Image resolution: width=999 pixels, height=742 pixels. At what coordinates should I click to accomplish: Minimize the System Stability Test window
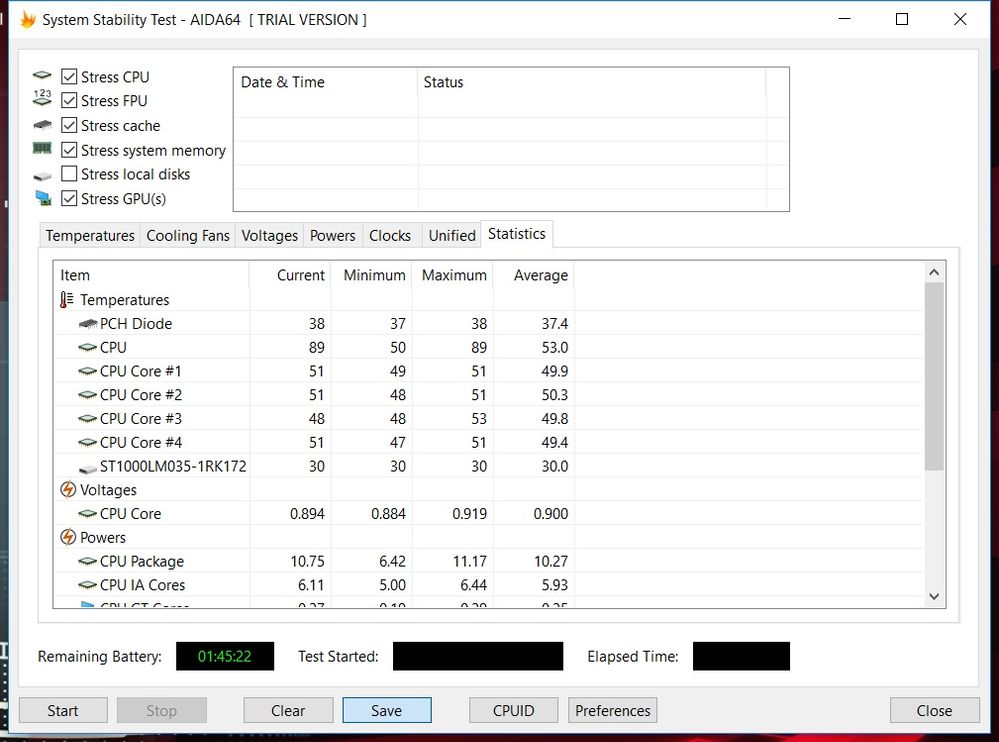(x=845, y=19)
